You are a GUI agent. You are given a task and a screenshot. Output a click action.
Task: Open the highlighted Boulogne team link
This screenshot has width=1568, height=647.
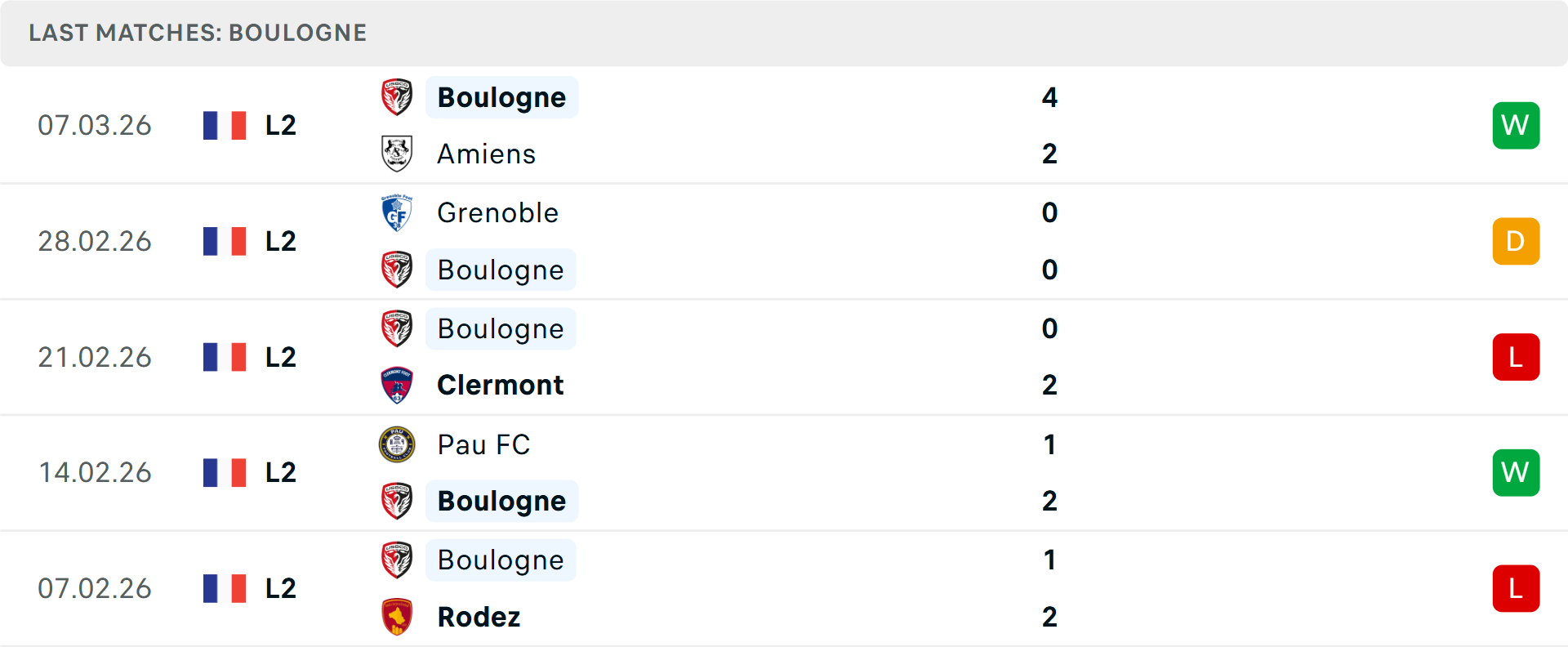point(501,97)
